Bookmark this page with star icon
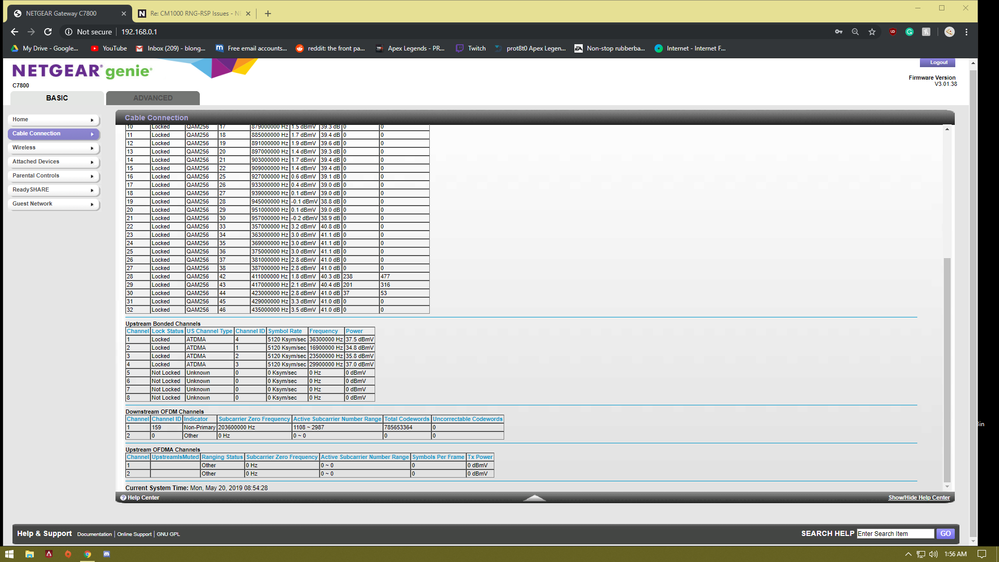The image size is (999, 562). 872,32
